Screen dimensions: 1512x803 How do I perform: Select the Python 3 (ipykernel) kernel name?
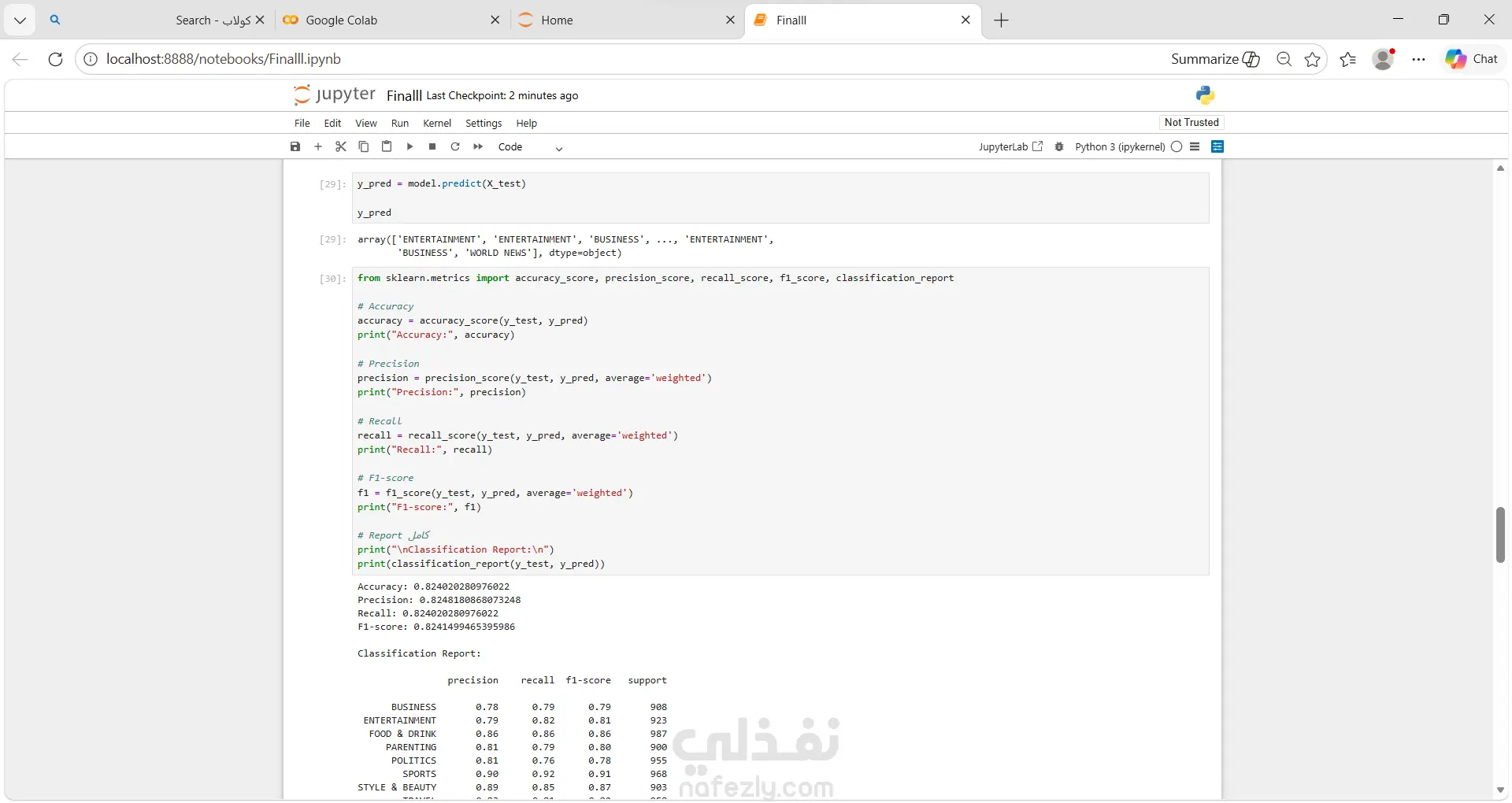coord(1120,146)
